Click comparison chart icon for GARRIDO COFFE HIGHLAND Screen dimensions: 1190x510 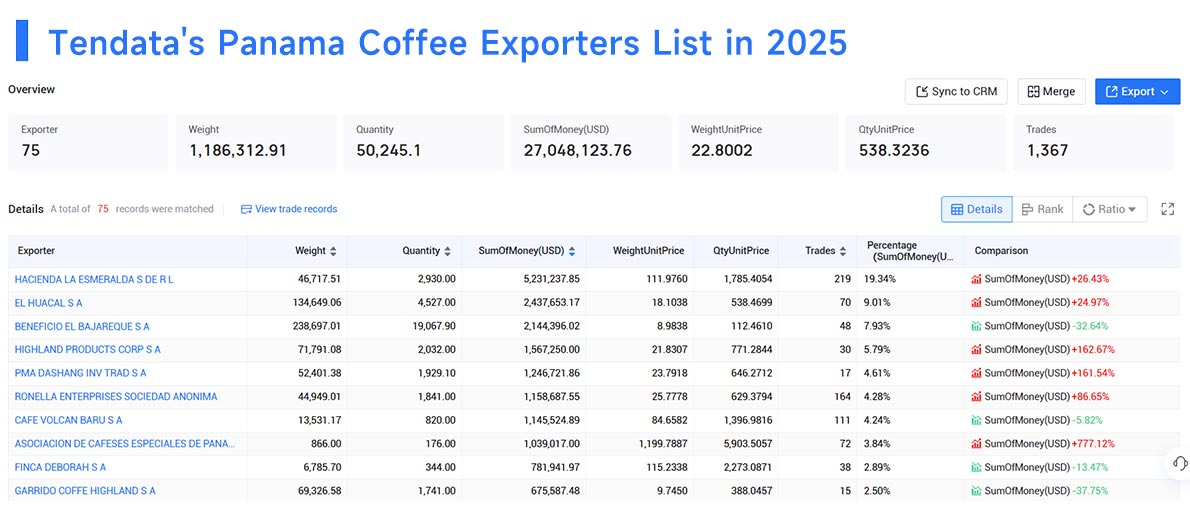click(977, 491)
